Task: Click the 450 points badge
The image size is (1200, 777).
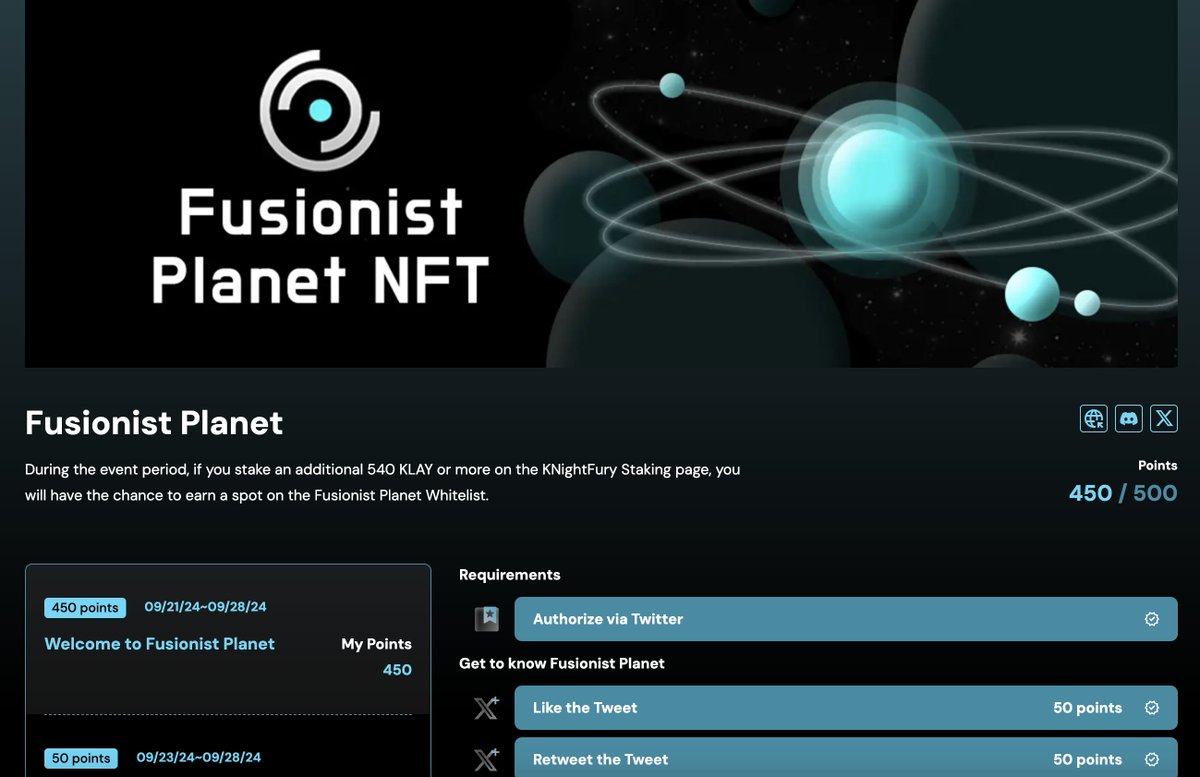Action: (85, 608)
